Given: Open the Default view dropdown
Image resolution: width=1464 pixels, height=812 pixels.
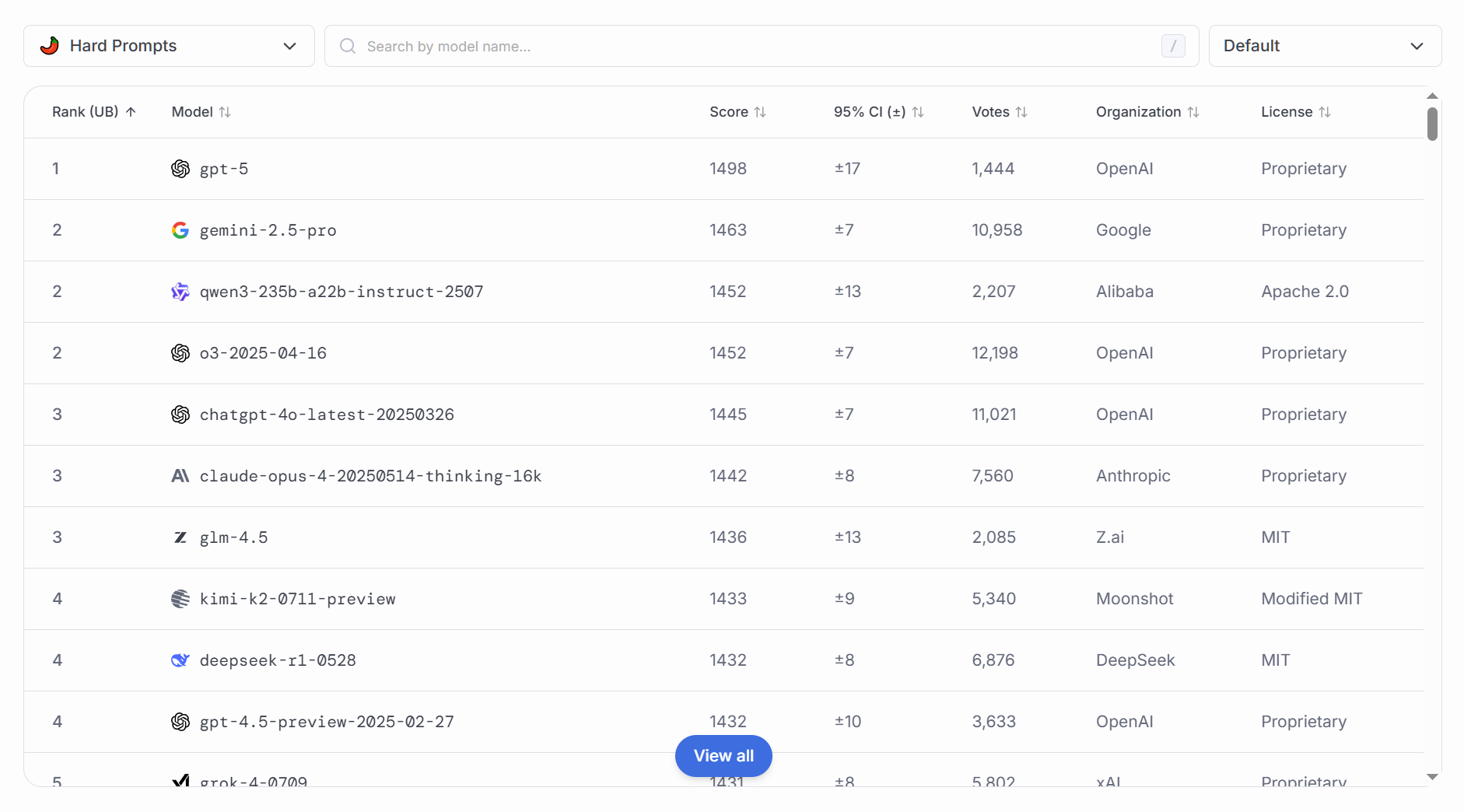Looking at the screenshot, I should coord(1325,46).
